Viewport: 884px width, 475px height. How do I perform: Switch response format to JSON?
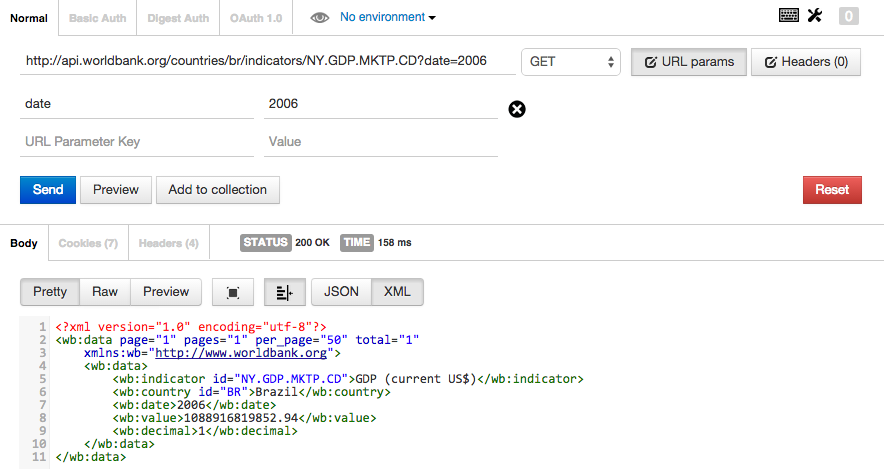point(341,292)
